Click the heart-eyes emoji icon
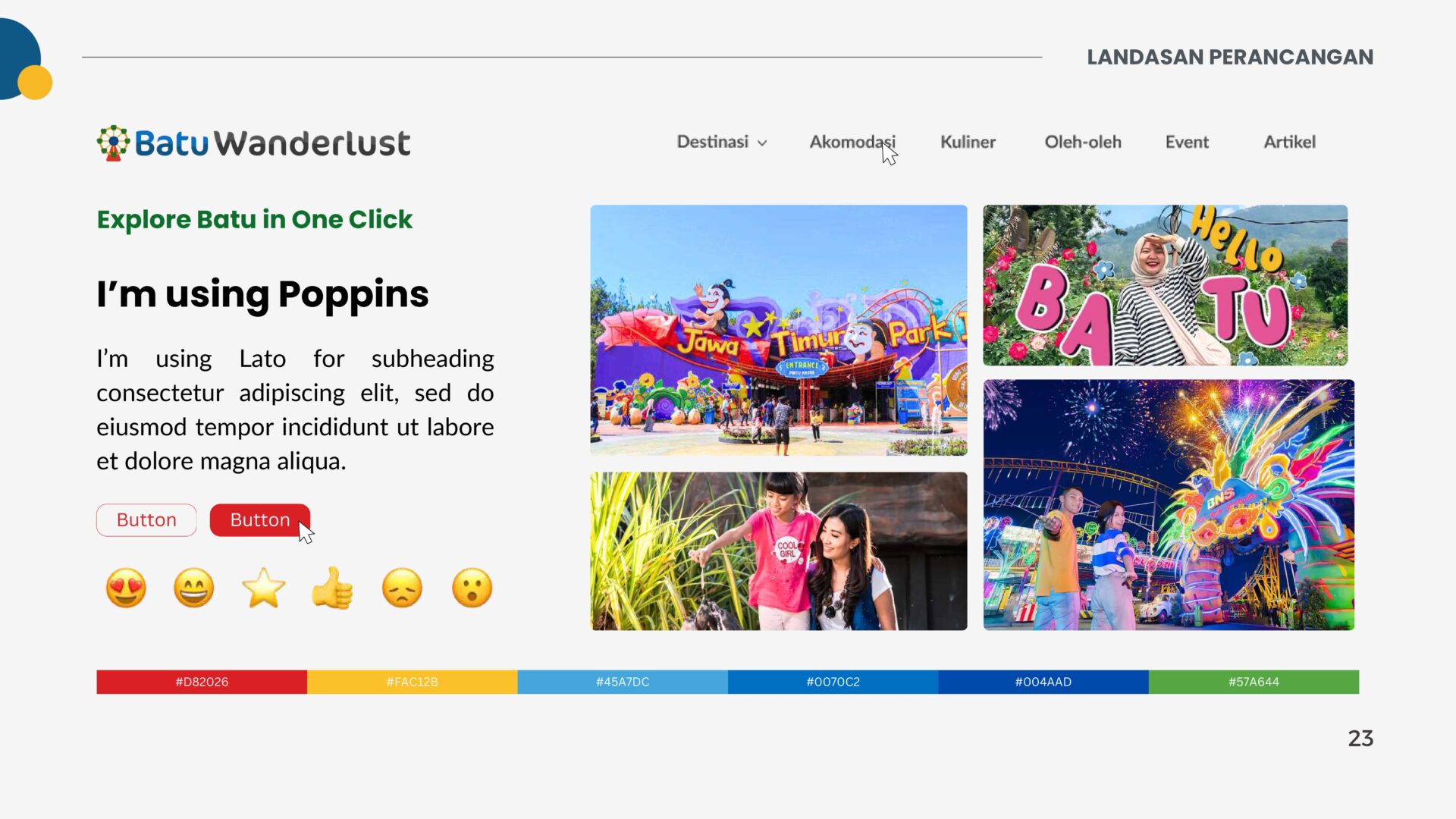This screenshot has width=1456, height=819. pyautogui.click(x=126, y=588)
